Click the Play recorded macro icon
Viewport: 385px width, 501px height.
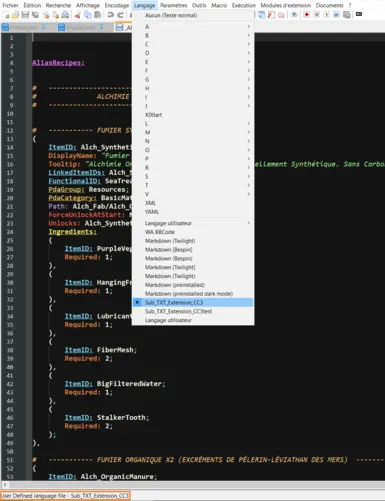[x=327, y=15]
